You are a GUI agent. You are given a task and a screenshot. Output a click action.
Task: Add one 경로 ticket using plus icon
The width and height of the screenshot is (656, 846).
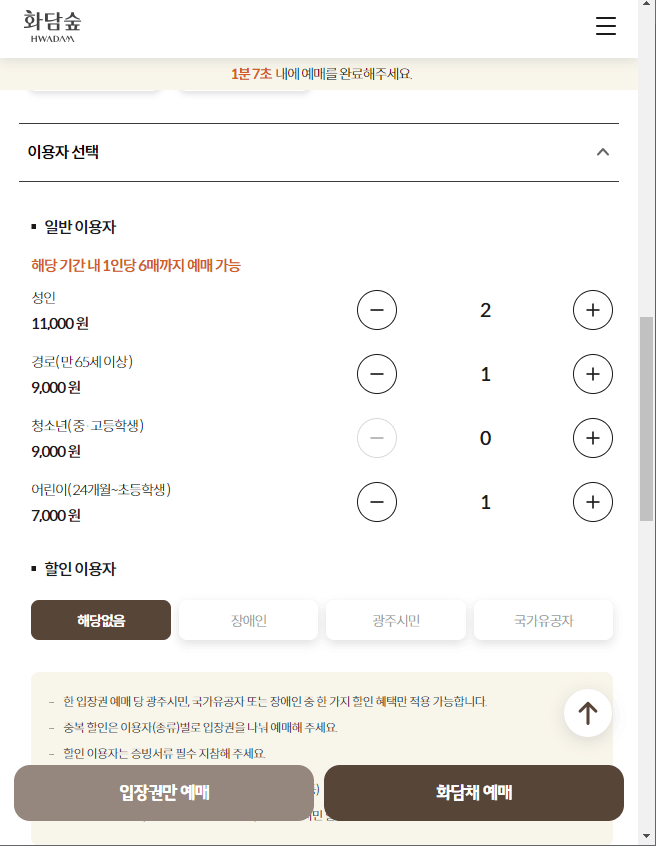[593, 374]
